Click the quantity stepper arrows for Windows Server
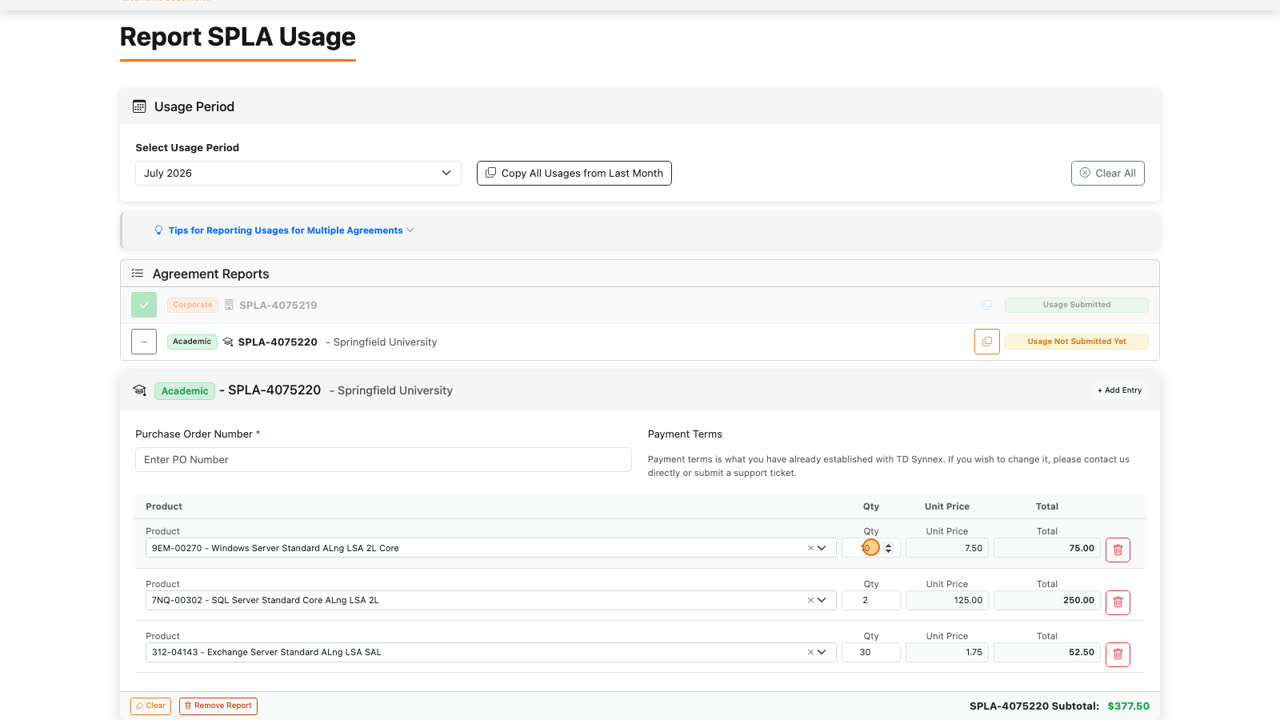 tap(888, 548)
